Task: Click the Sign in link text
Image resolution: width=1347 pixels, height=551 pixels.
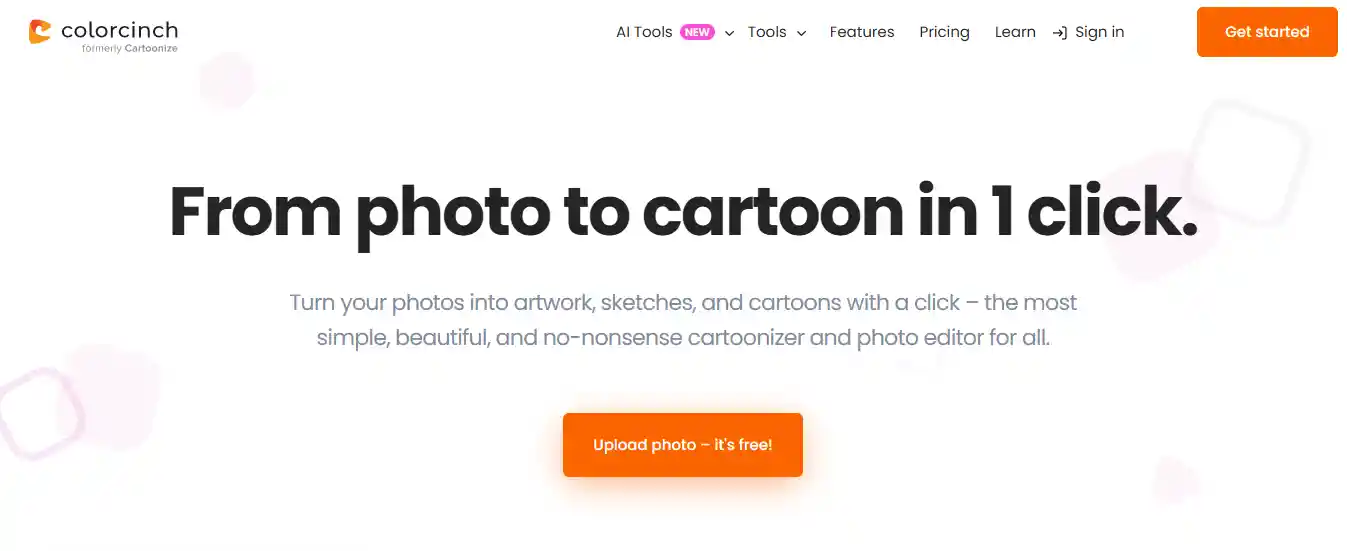Action: pyautogui.click(x=1099, y=32)
